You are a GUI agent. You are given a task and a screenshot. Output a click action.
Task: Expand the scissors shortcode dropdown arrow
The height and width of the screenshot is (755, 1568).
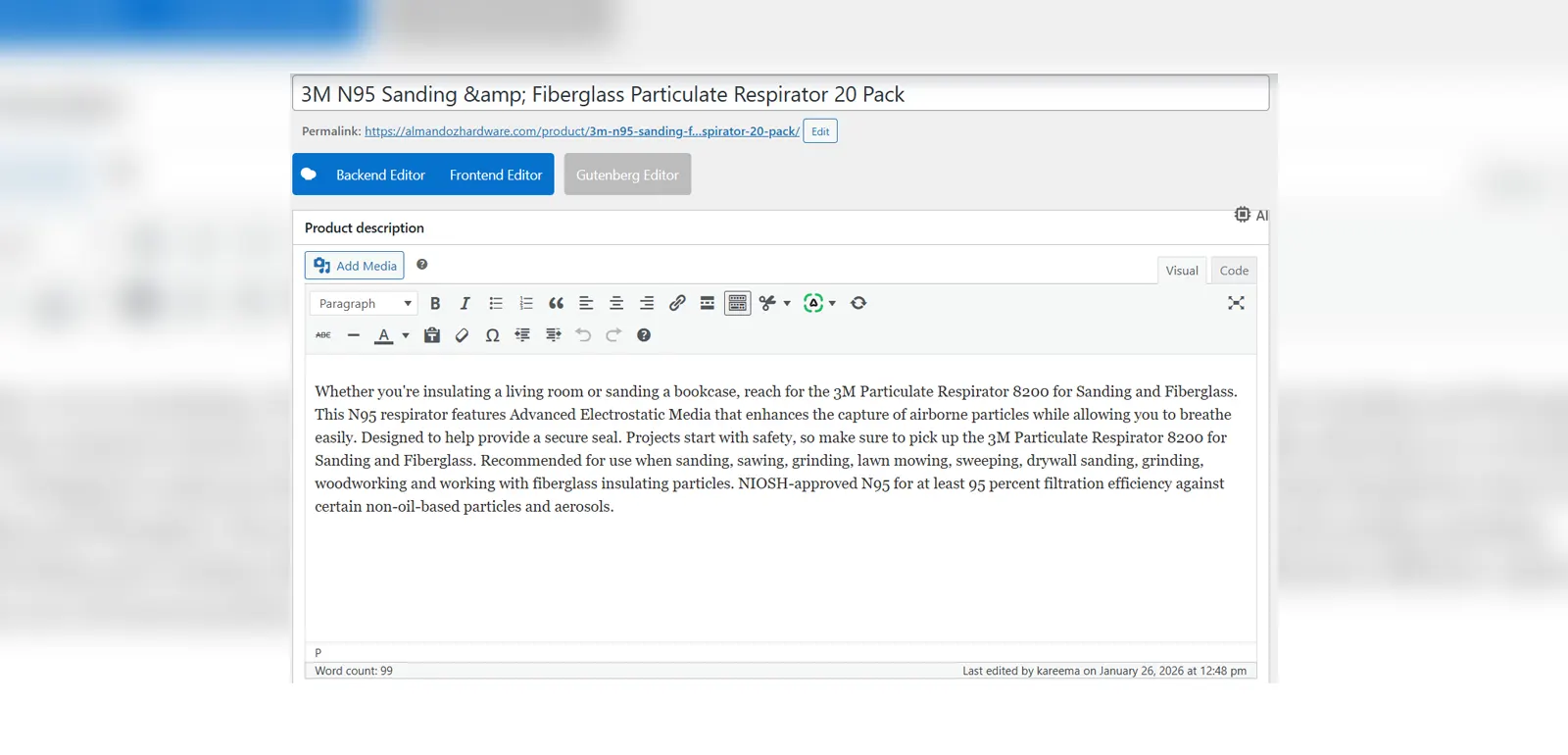(787, 304)
